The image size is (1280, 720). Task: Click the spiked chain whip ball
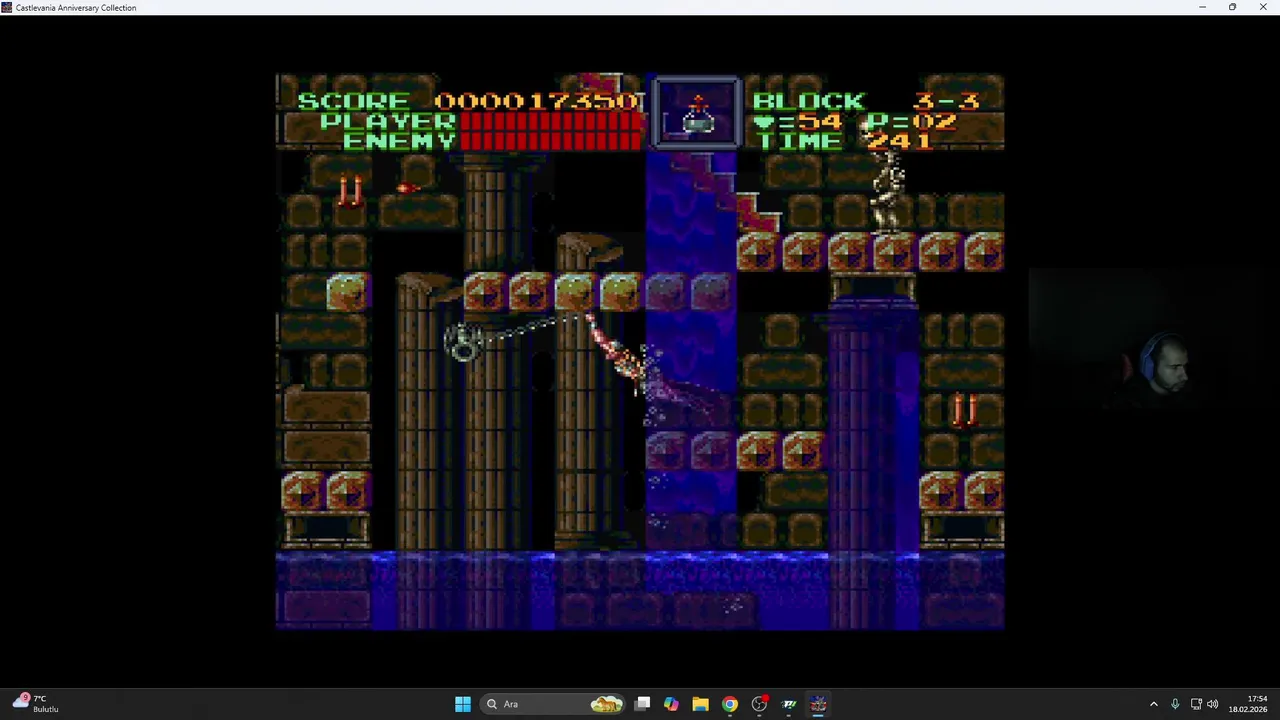[463, 343]
